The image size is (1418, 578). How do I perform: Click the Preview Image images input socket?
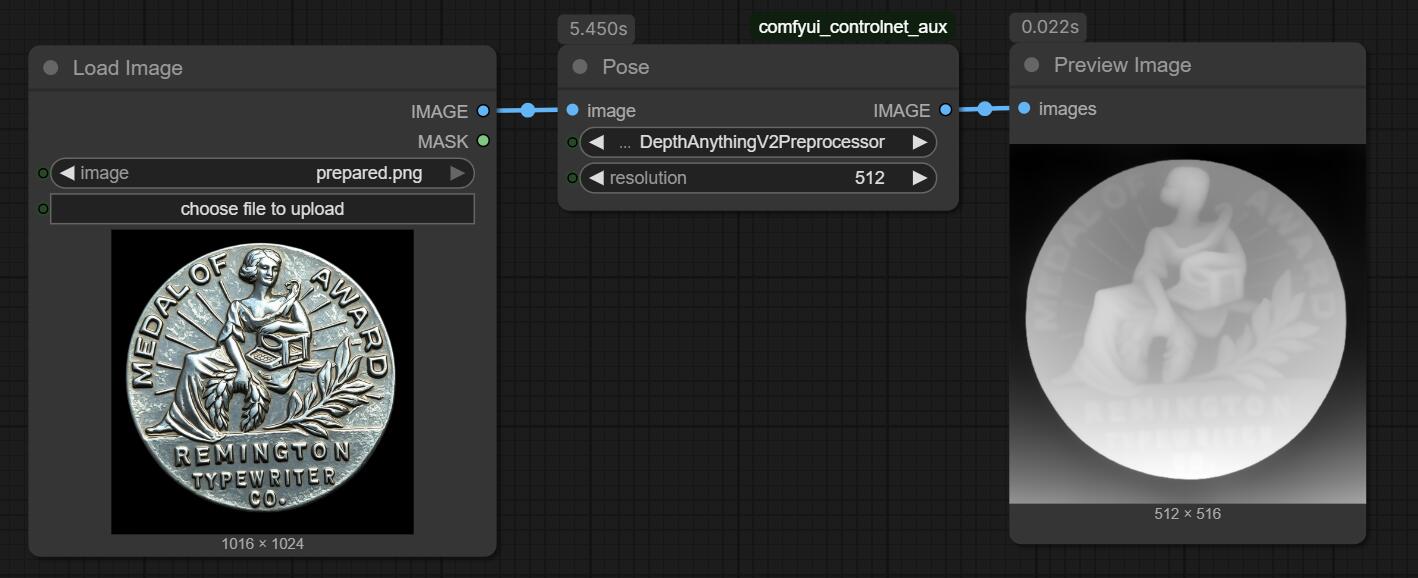pos(1024,108)
